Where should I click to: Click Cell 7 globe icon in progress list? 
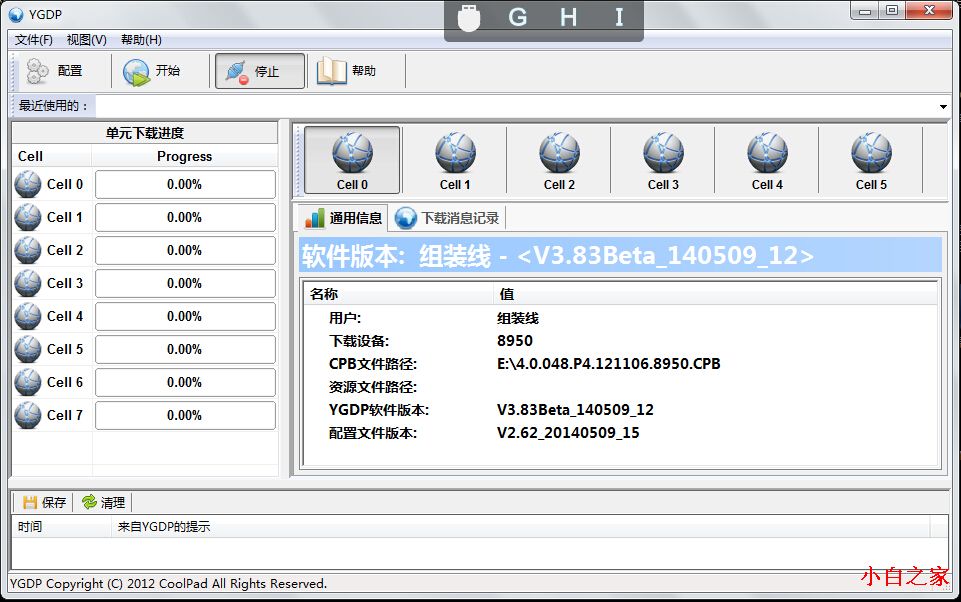pyautogui.click(x=28, y=416)
